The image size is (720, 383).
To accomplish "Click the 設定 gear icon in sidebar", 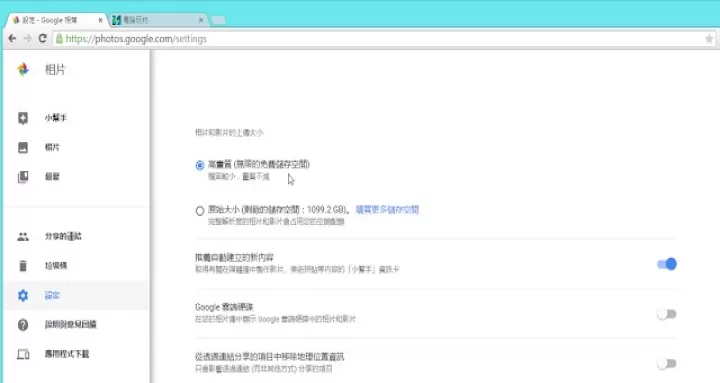I will pyautogui.click(x=23, y=295).
